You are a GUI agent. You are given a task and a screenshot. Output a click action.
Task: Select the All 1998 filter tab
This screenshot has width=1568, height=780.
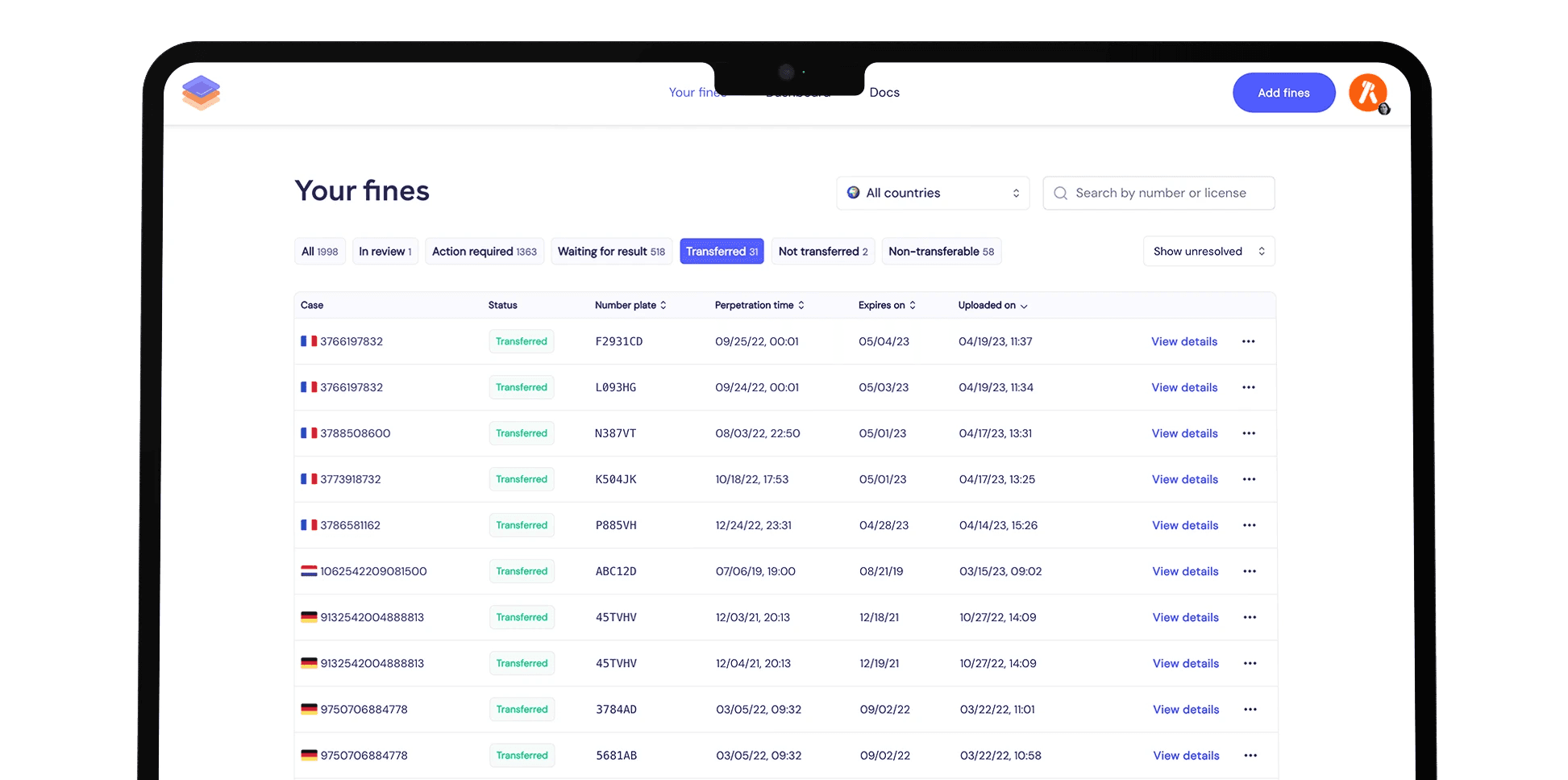pos(320,252)
